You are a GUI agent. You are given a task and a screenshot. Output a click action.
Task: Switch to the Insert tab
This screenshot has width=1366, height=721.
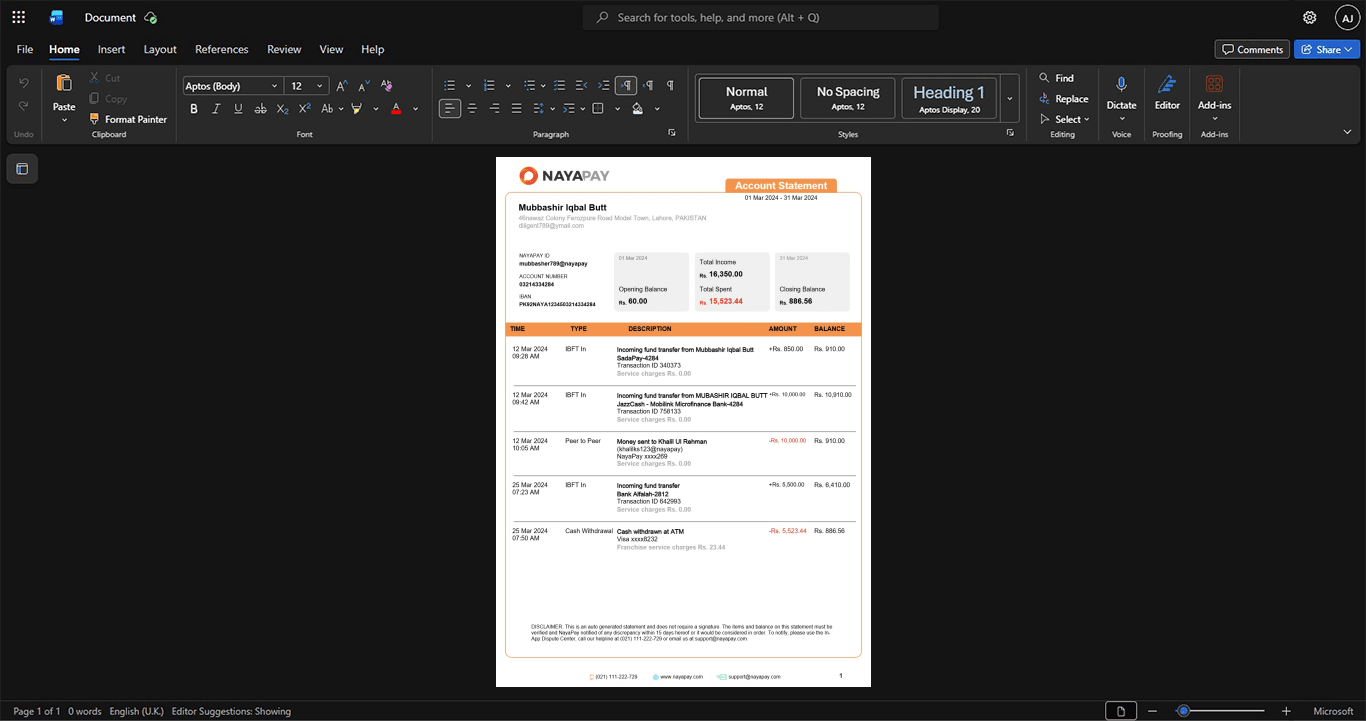click(112, 49)
